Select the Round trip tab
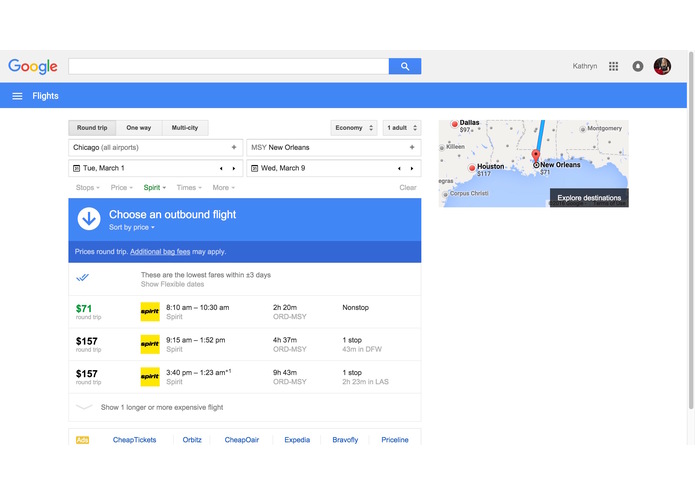This screenshot has width=695, height=494. point(92,128)
